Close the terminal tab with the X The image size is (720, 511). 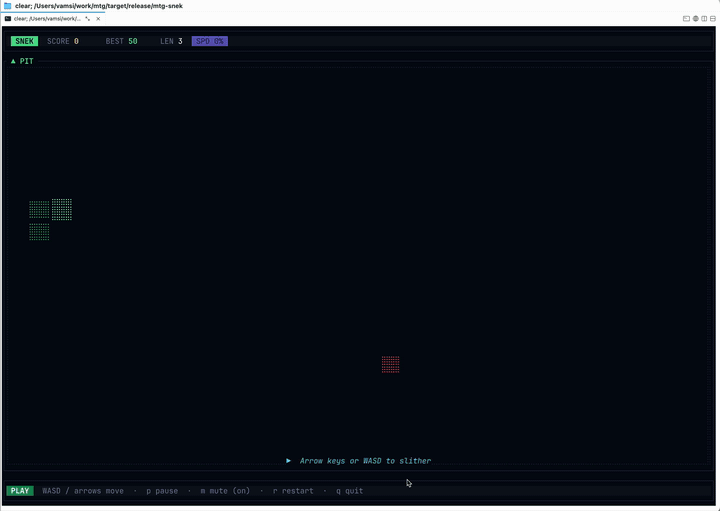(x=98, y=19)
